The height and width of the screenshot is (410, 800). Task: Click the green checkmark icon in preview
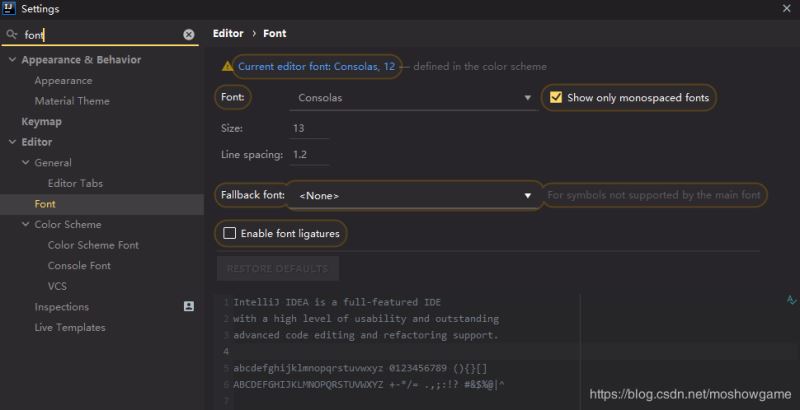point(792,300)
